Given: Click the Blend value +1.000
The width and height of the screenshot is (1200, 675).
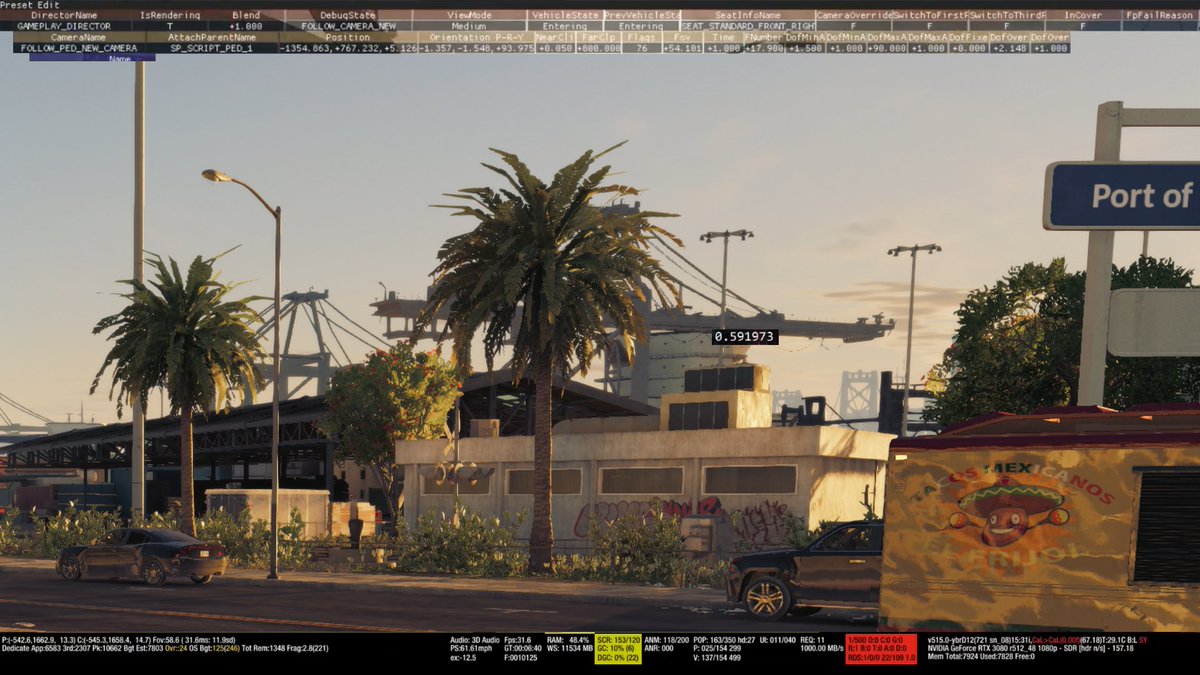Looking at the screenshot, I should coord(246,26).
